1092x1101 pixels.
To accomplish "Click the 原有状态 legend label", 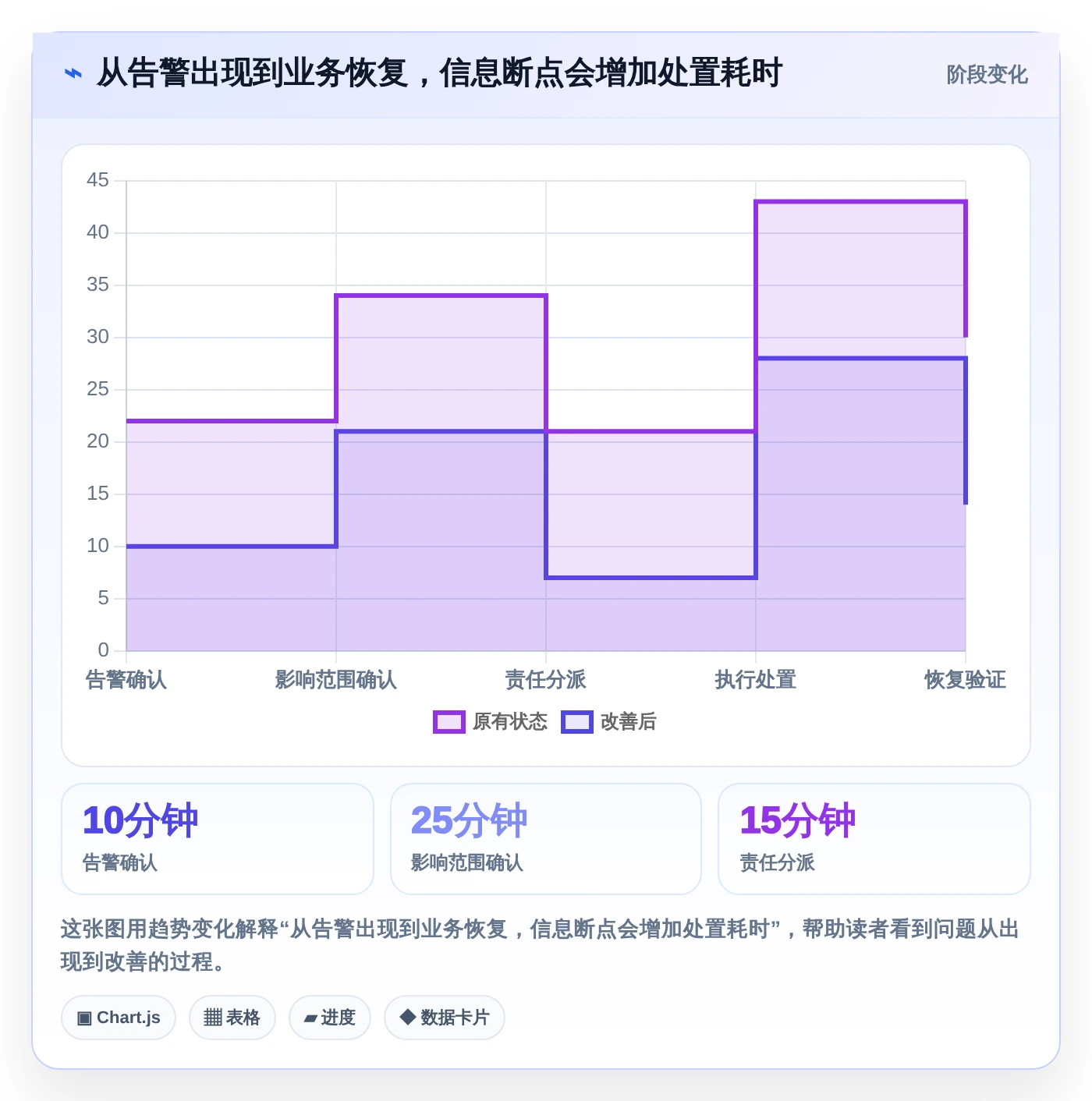I will pyautogui.click(x=510, y=722).
